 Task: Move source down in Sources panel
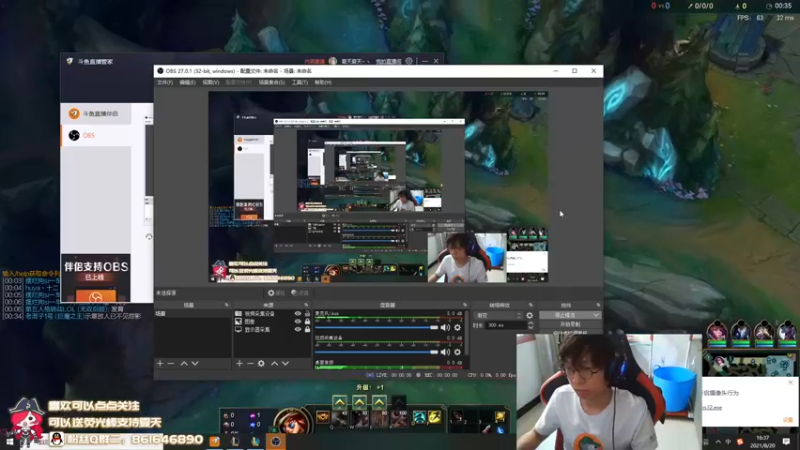click(285, 363)
